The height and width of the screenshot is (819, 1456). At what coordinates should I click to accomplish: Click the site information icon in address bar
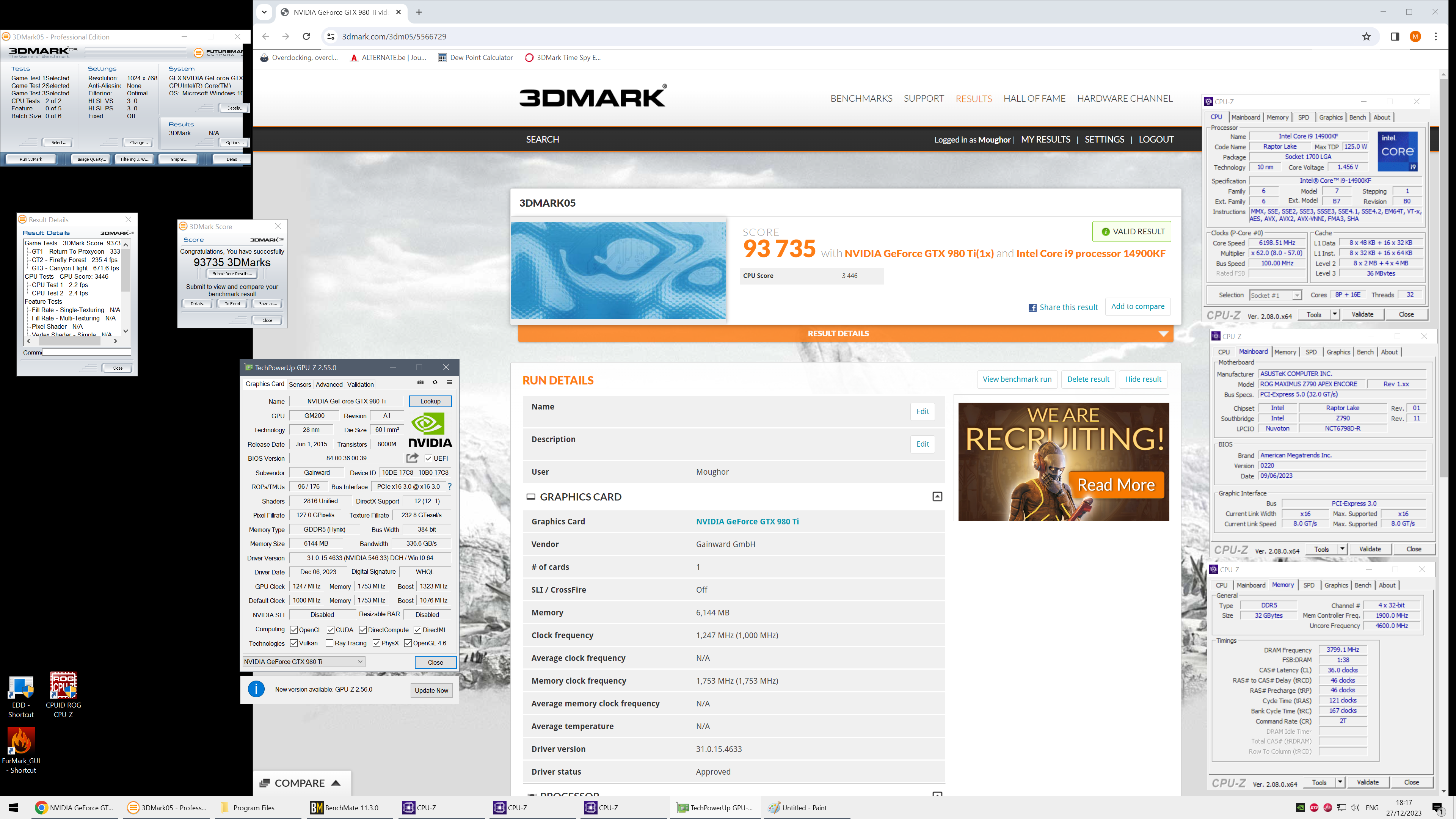click(x=331, y=36)
